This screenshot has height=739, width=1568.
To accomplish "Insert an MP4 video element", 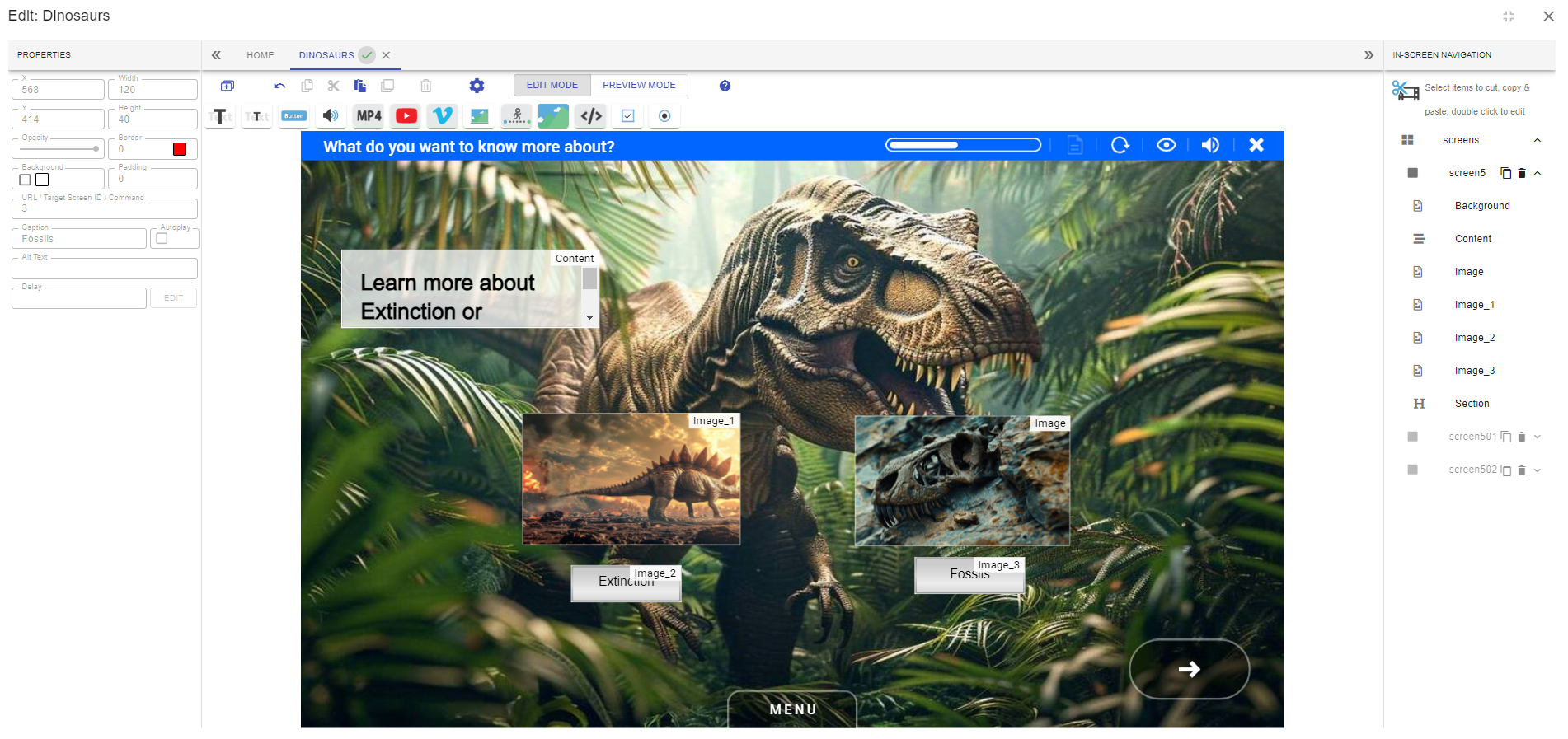I will (x=369, y=116).
